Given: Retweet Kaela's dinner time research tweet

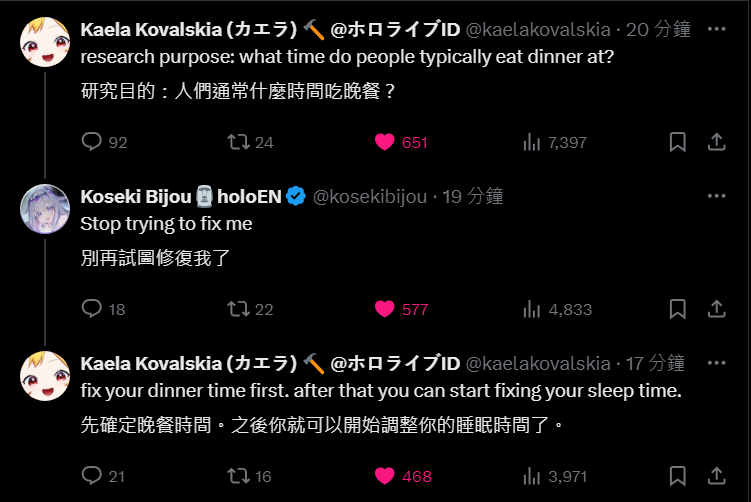Looking at the screenshot, I should (239, 142).
